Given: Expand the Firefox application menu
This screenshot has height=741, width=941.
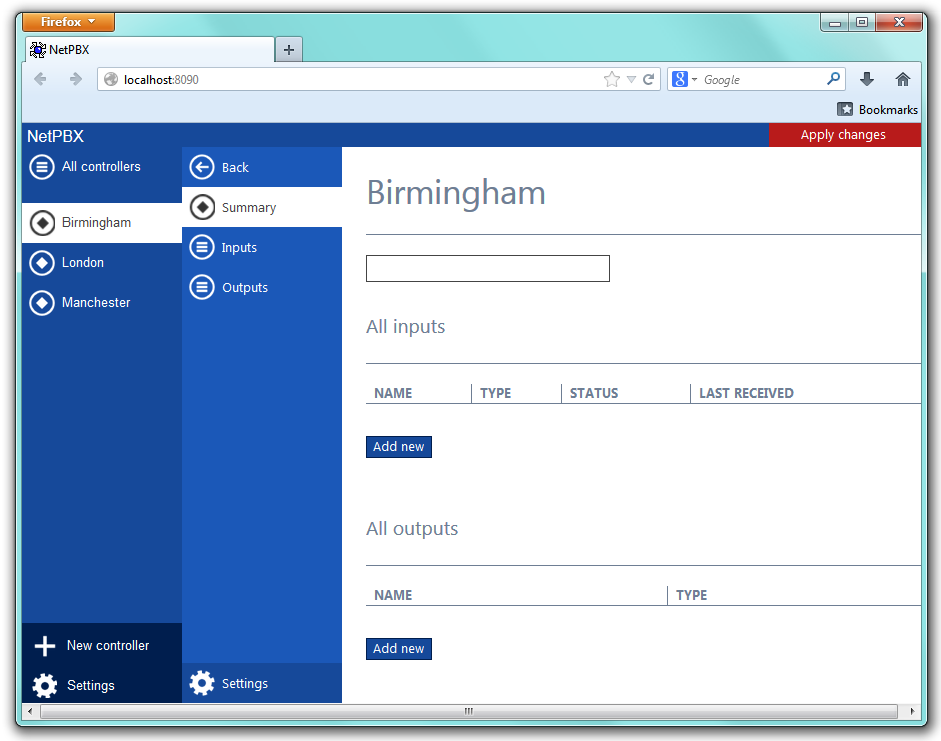Looking at the screenshot, I should tap(68, 22).
